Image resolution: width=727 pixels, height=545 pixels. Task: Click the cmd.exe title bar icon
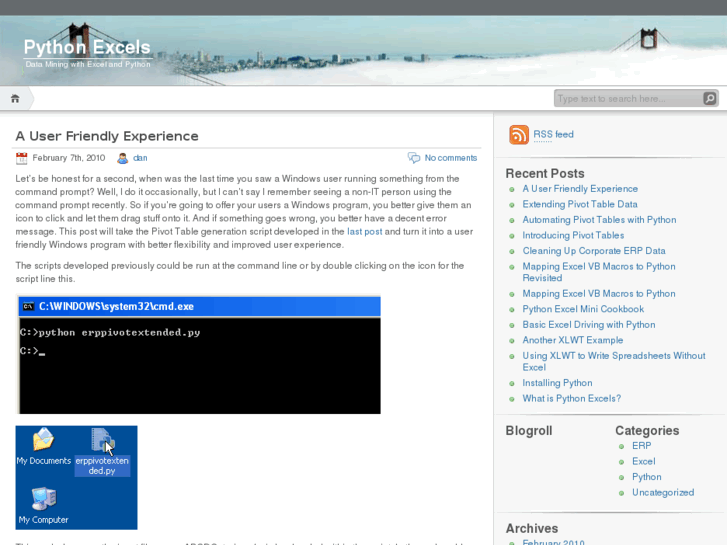click(29, 306)
